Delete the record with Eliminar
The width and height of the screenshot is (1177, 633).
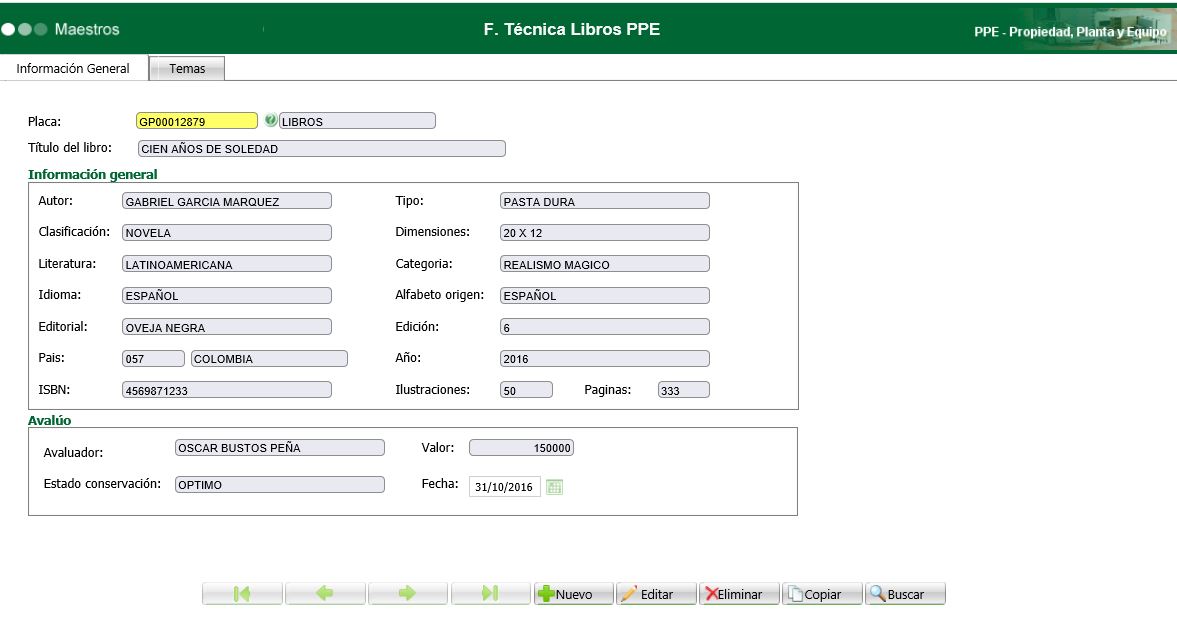739,594
